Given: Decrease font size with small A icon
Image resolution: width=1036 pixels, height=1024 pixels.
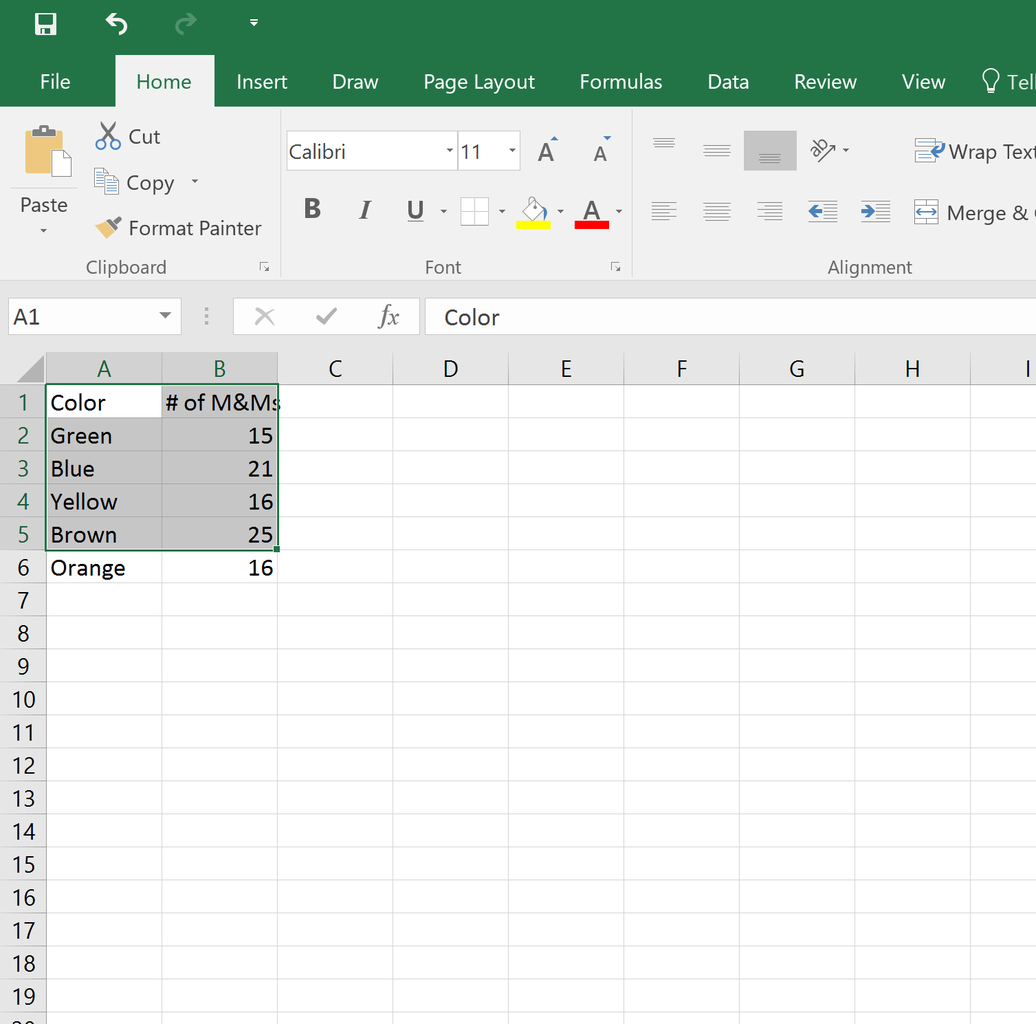Looking at the screenshot, I should [x=601, y=151].
